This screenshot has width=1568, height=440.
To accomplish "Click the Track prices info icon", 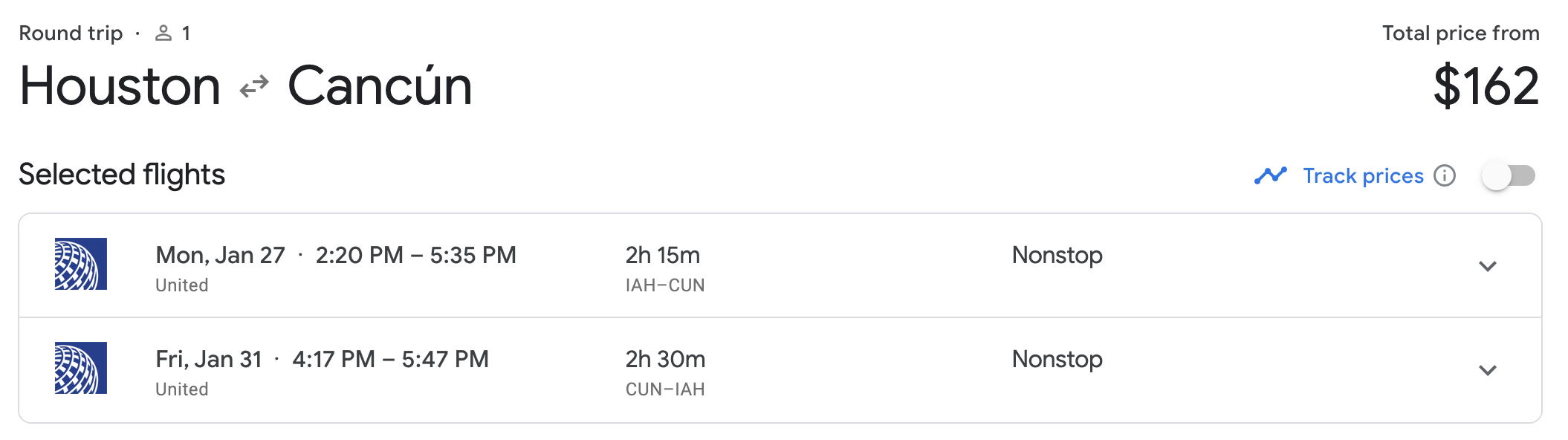I will [x=1445, y=176].
